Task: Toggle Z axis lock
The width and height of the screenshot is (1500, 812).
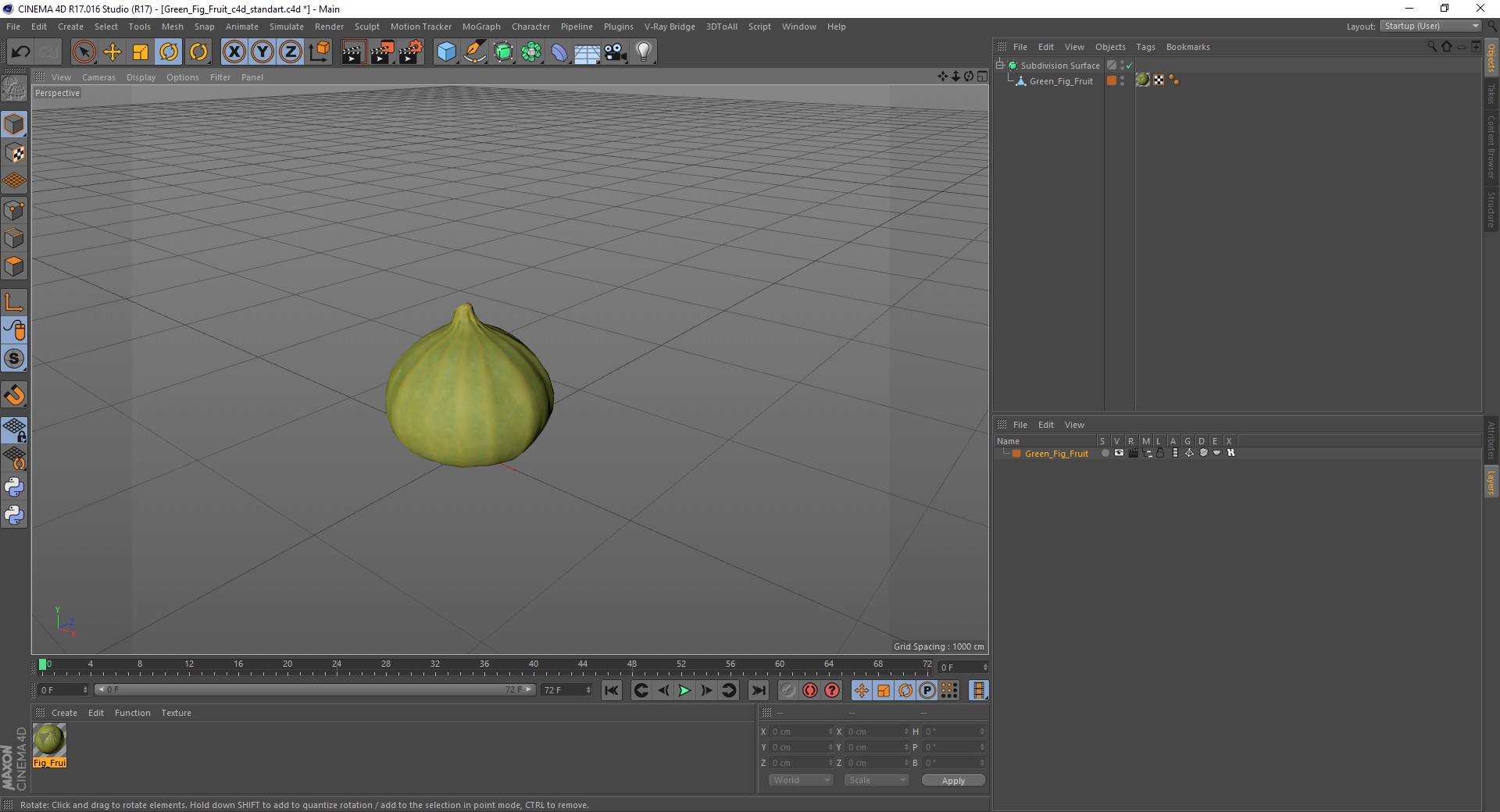Action: coord(290,52)
